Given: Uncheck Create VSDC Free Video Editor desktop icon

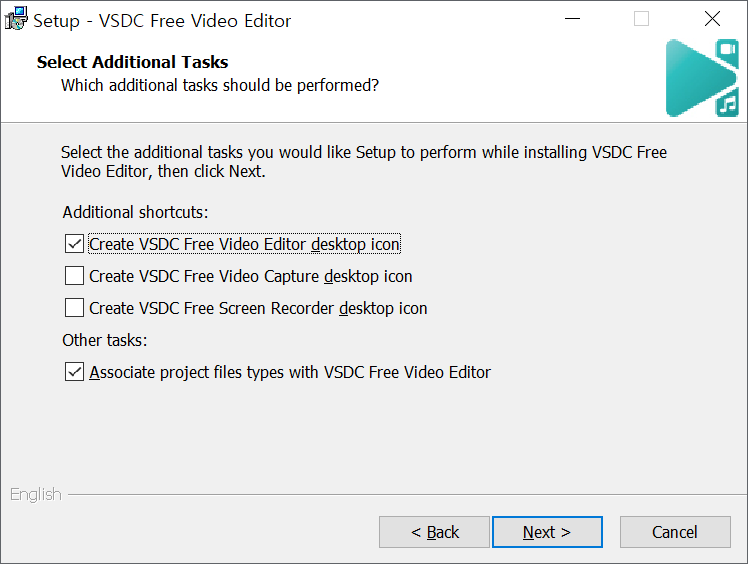Looking at the screenshot, I should coord(75,244).
